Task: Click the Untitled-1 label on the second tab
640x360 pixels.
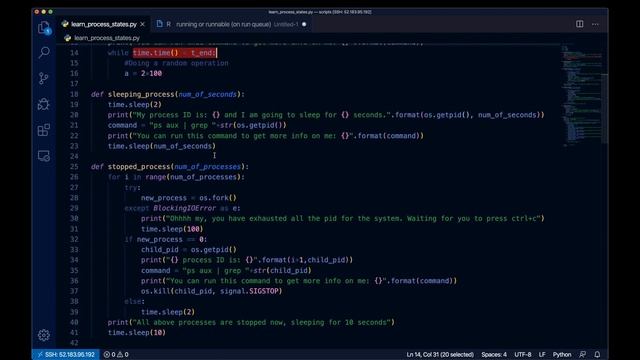Action: tap(286, 24)
